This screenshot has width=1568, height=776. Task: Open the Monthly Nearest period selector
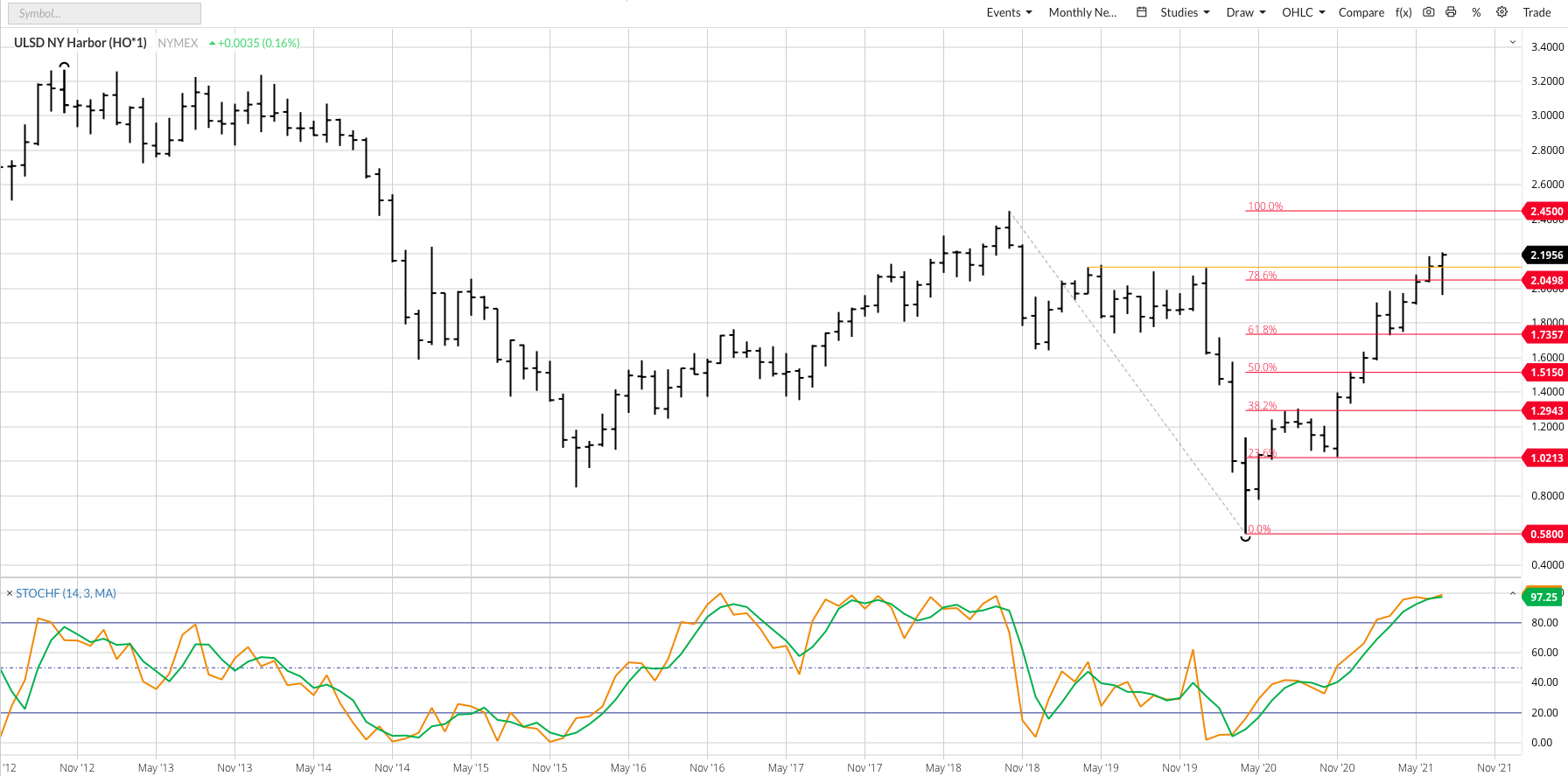pyautogui.click(x=1082, y=12)
